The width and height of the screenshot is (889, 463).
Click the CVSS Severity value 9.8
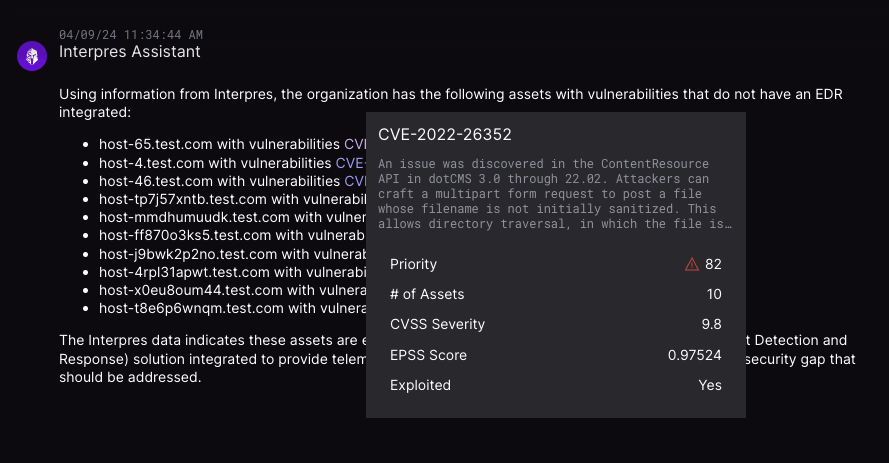710,325
